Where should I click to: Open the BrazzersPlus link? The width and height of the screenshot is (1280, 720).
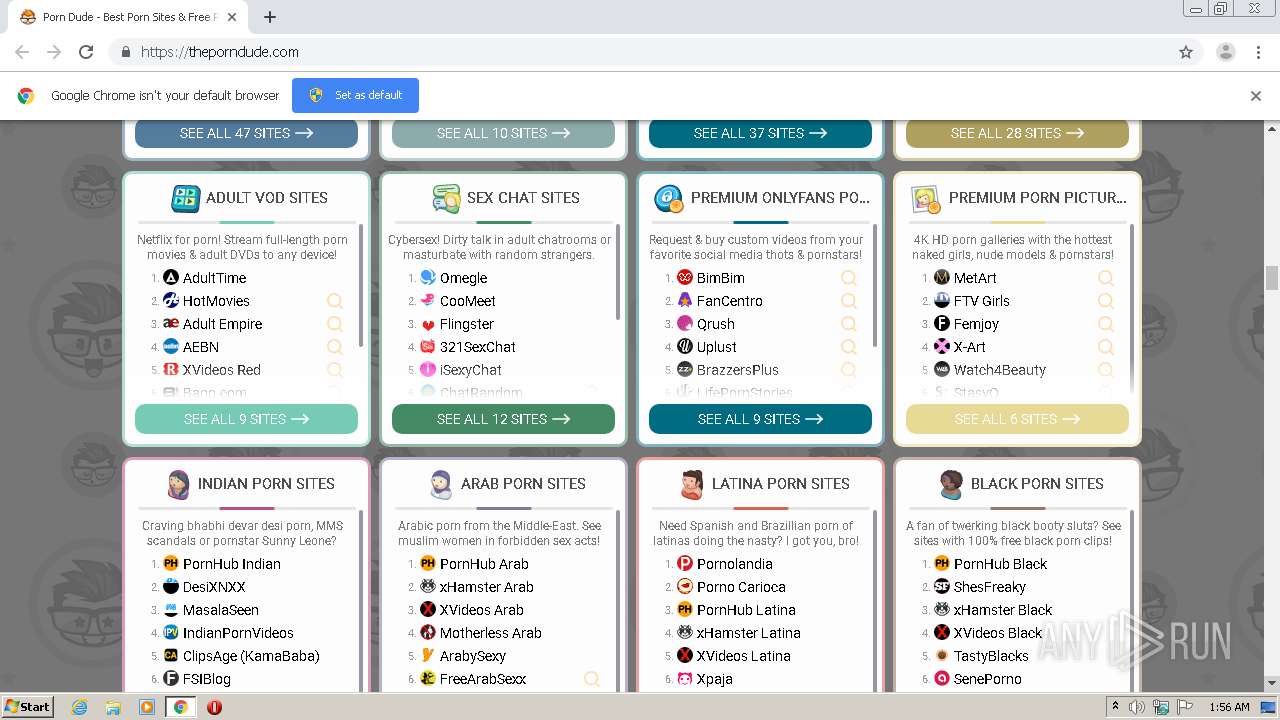click(x=738, y=370)
